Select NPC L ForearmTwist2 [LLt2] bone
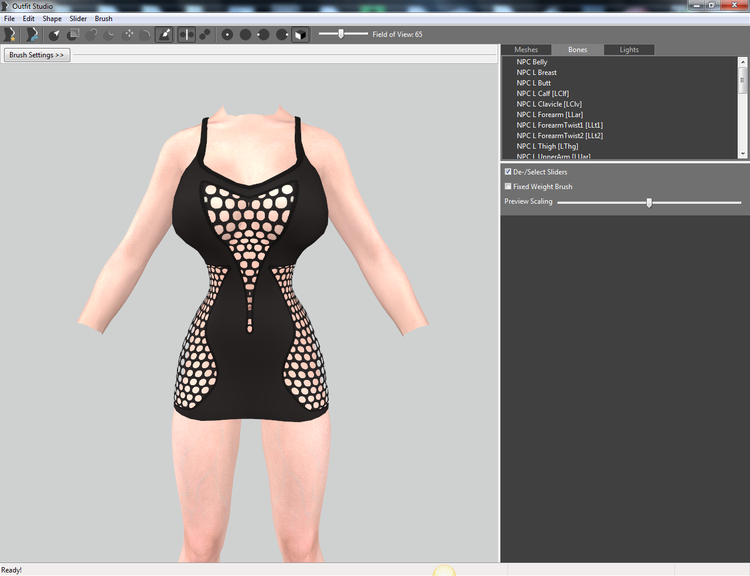Viewport: 750px width, 576px height. pyautogui.click(x=560, y=135)
